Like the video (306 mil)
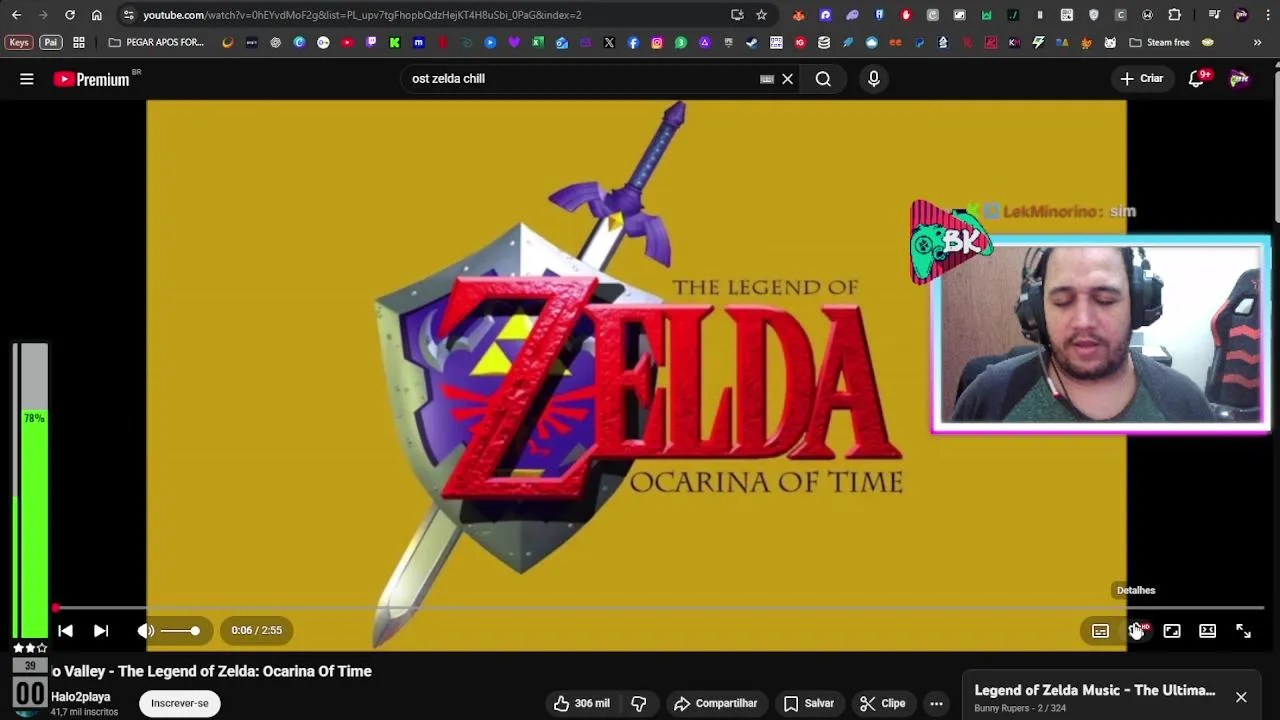The image size is (1280, 720). click(581, 703)
